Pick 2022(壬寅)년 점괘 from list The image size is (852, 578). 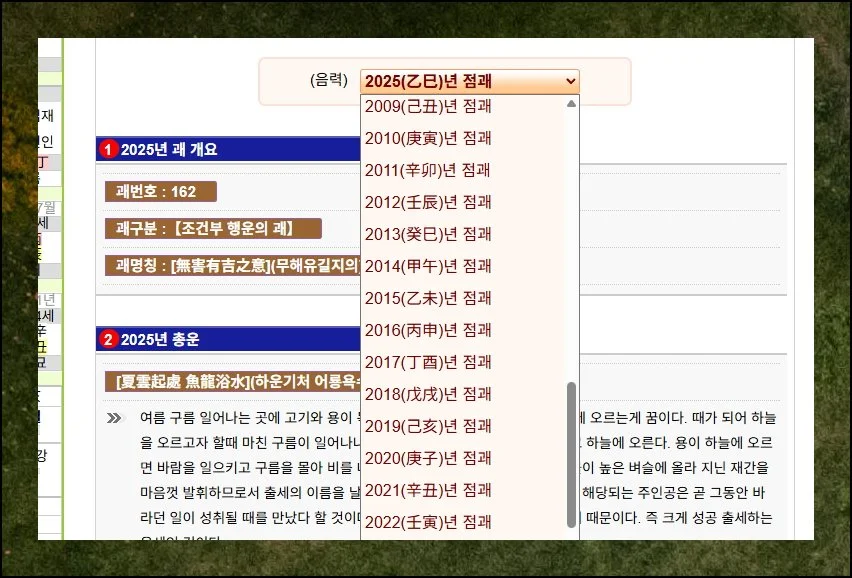coord(428,522)
